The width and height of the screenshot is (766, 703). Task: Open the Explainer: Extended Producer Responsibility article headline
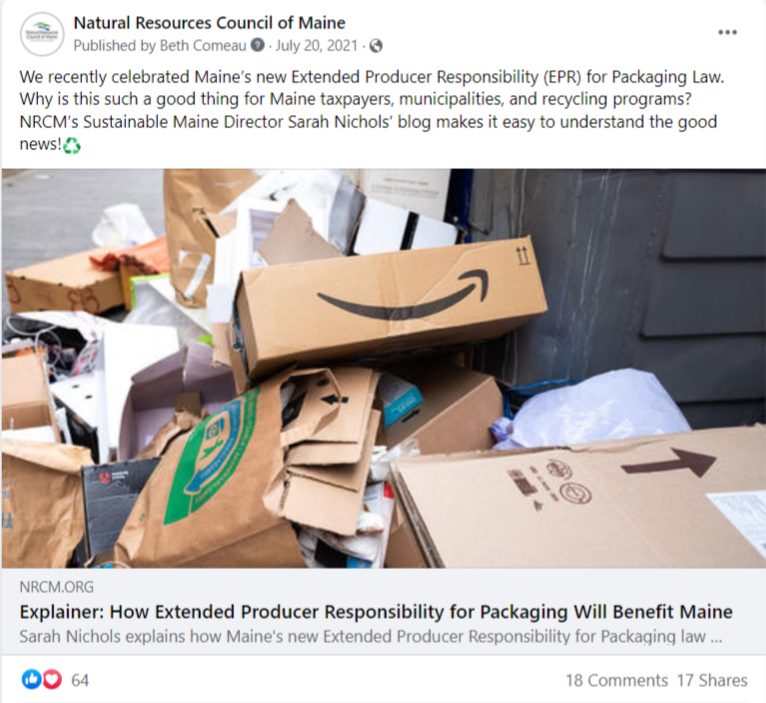376,612
